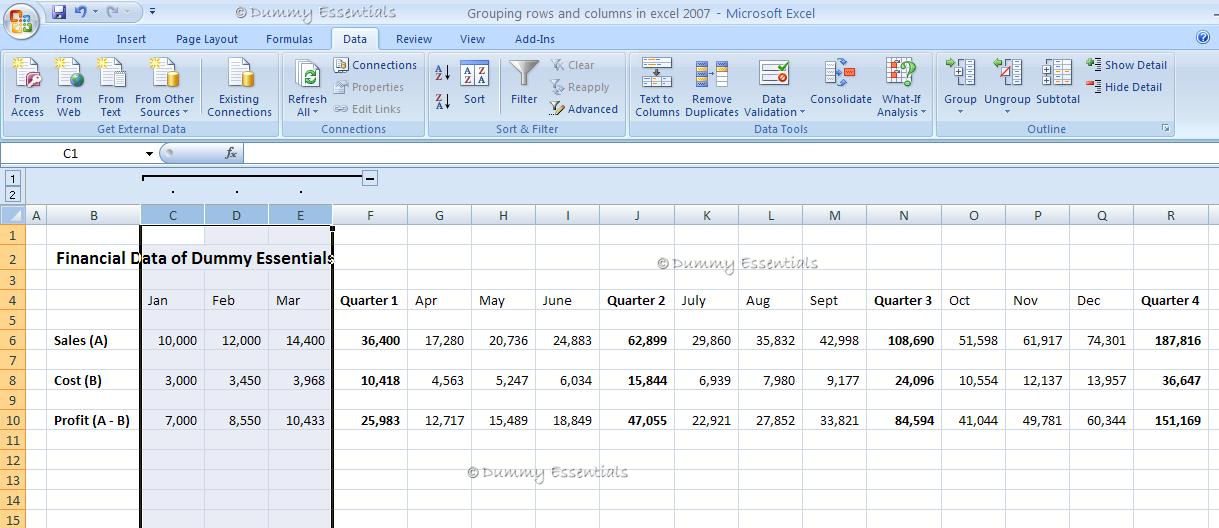Click the Name Box showing C1
This screenshot has height=528, width=1219.
(71, 153)
